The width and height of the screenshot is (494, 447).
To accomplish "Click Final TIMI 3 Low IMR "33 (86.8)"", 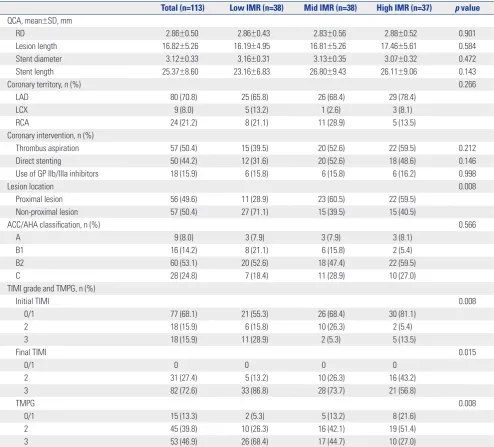I will [x=255, y=391].
